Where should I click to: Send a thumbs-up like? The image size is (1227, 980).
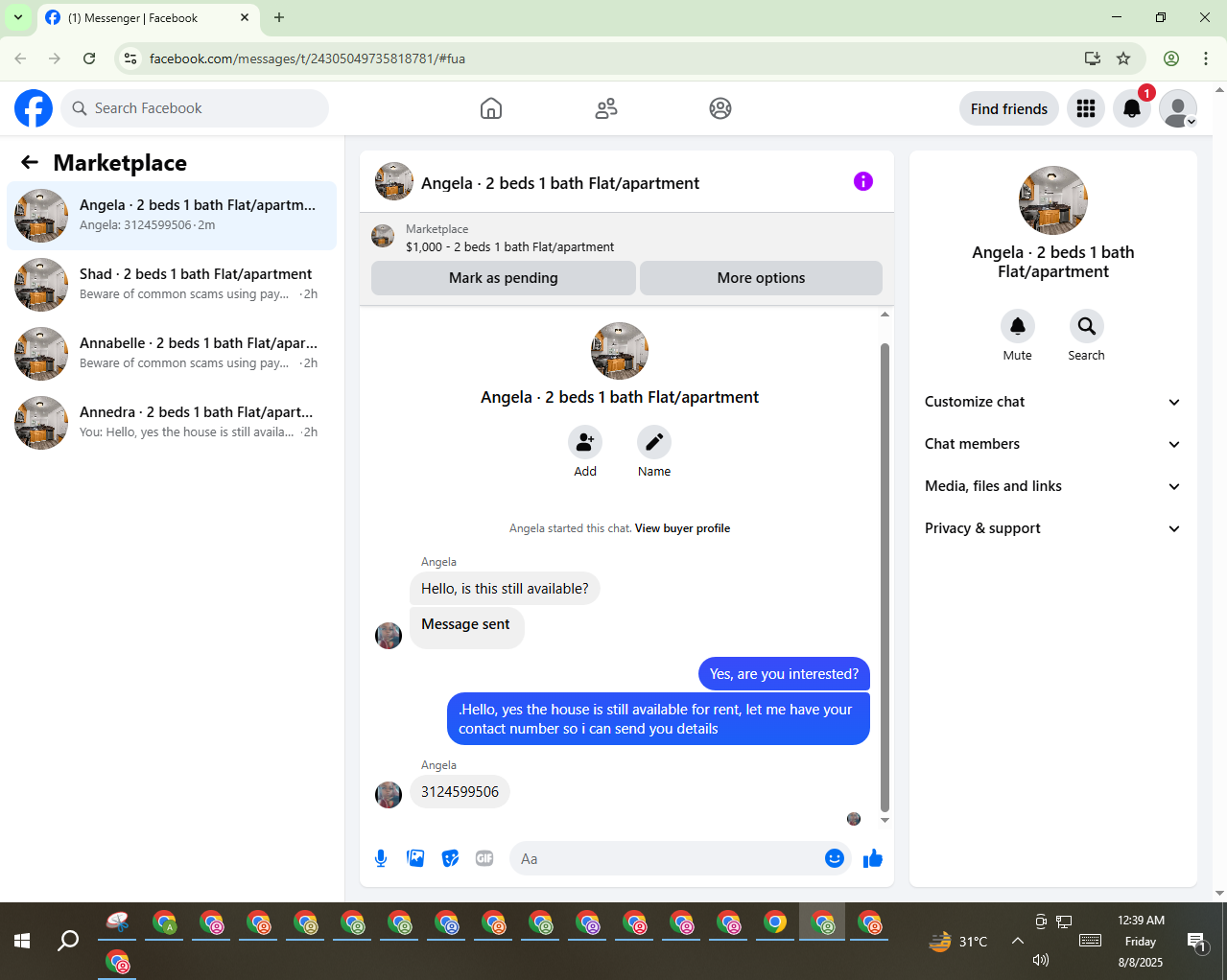pos(872,858)
